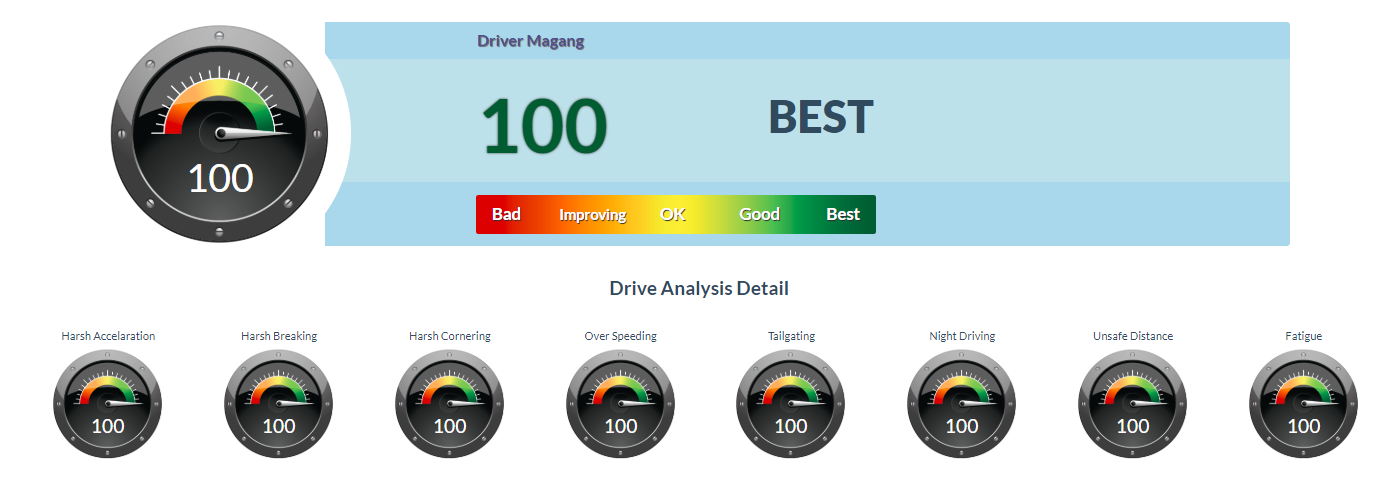Open the Harsh Cornering gauge
Screen dimensions: 1379x492
pyautogui.click(x=450, y=404)
